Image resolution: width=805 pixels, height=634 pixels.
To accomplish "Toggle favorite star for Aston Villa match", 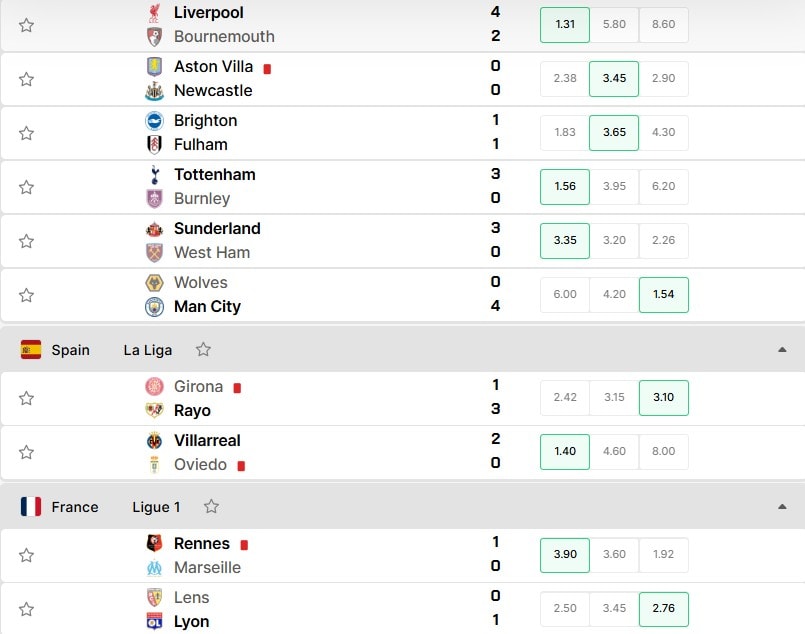I will click(26, 79).
